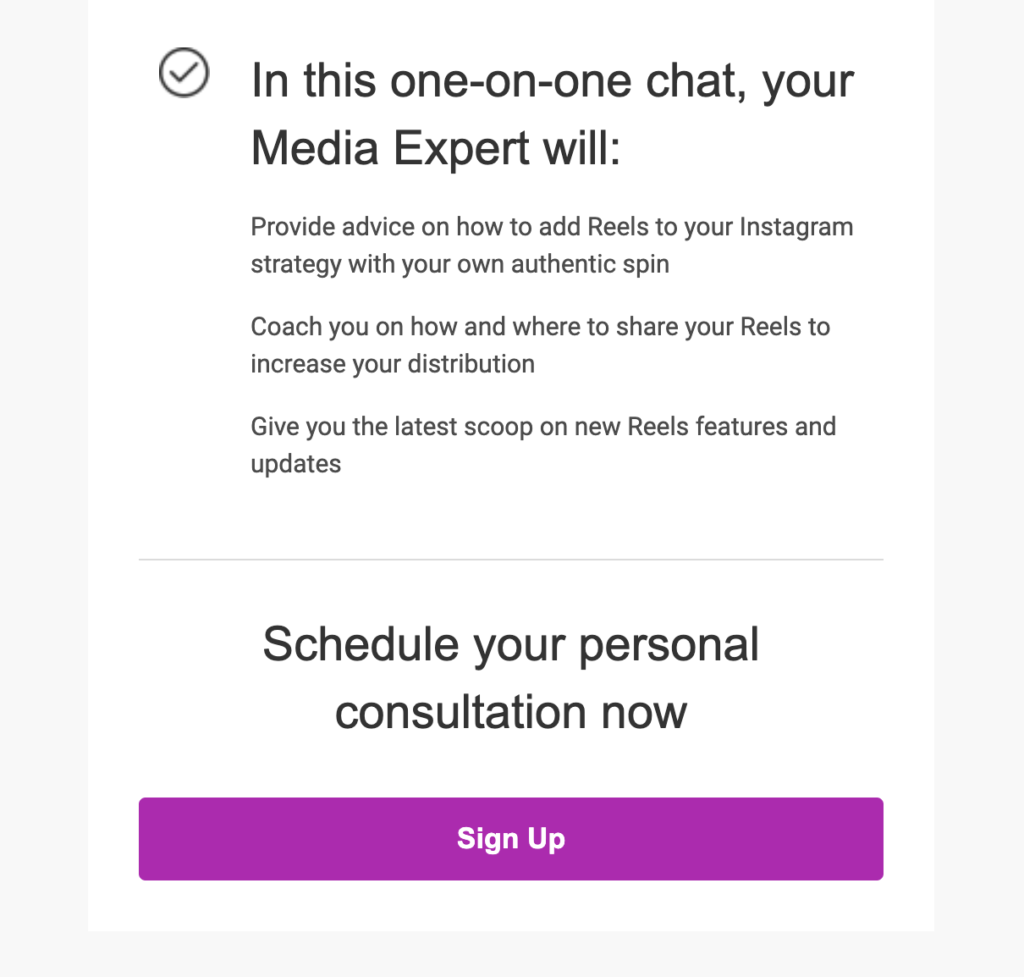The image size is (1024, 977).
Task: Click the purple Sign Up button
Action: (511, 839)
